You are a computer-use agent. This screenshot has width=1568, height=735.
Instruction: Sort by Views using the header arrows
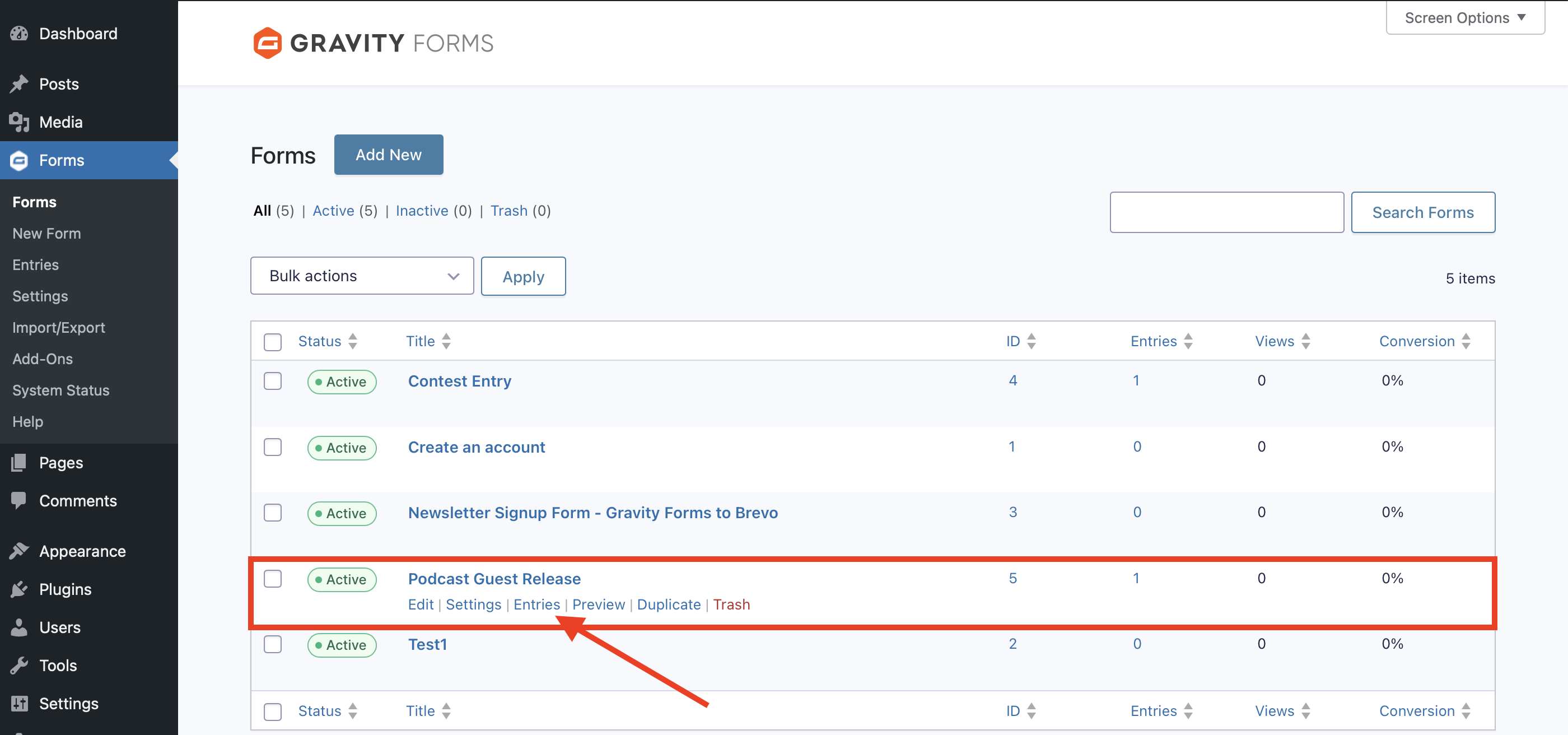[x=1306, y=341]
